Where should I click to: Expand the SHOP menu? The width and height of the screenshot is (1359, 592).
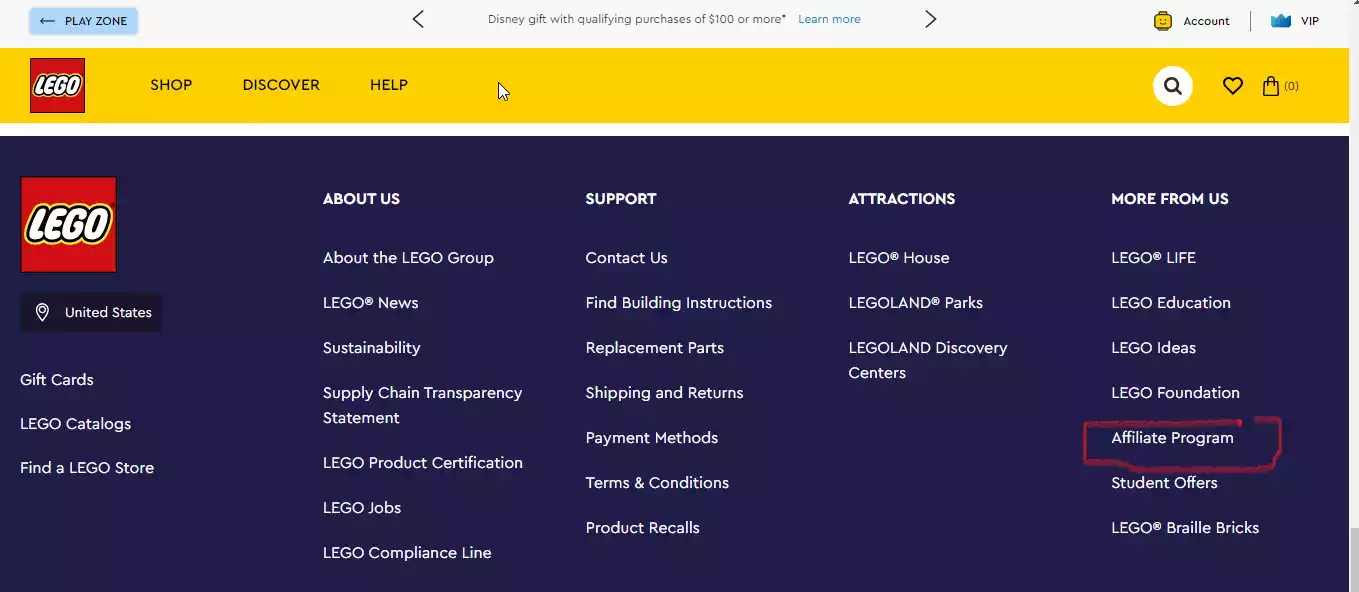click(171, 85)
